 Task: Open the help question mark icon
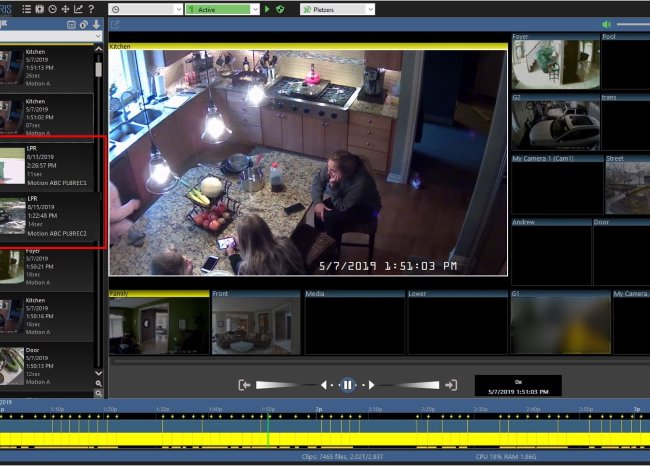(x=91, y=9)
